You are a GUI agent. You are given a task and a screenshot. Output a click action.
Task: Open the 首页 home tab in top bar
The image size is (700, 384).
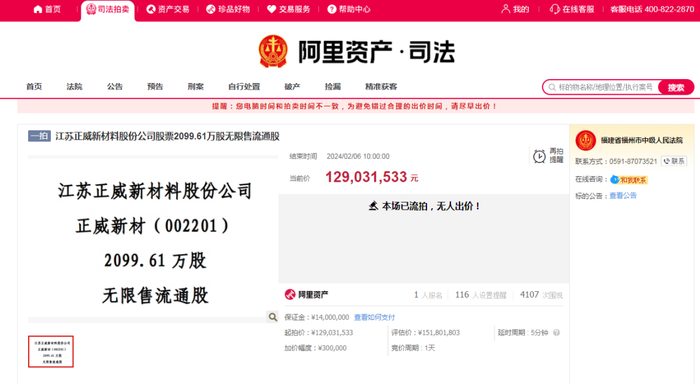pos(47,9)
